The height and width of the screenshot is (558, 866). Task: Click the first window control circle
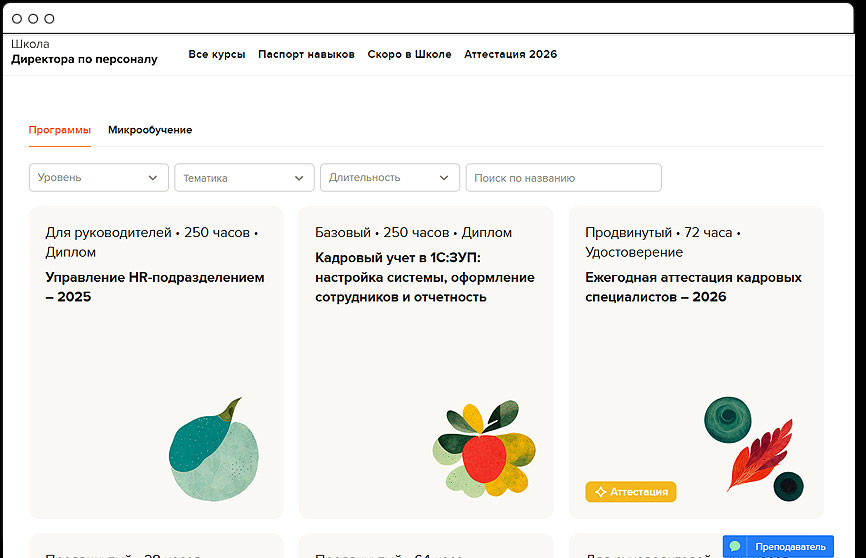click(17, 19)
